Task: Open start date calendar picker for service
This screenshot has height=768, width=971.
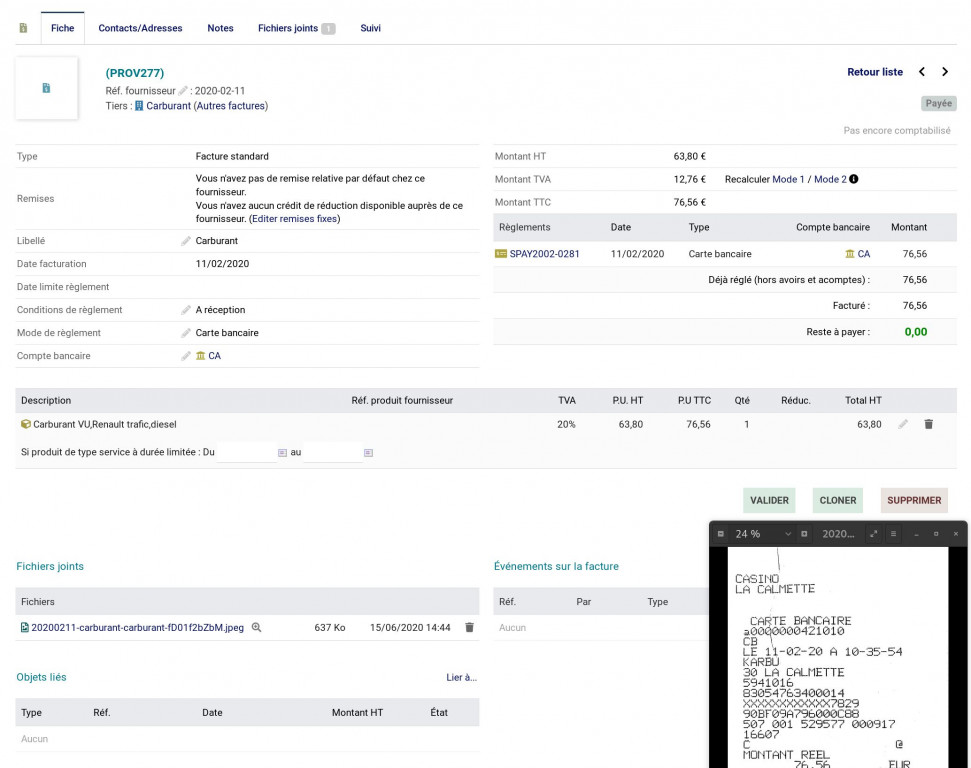Action: (x=282, y=453)
